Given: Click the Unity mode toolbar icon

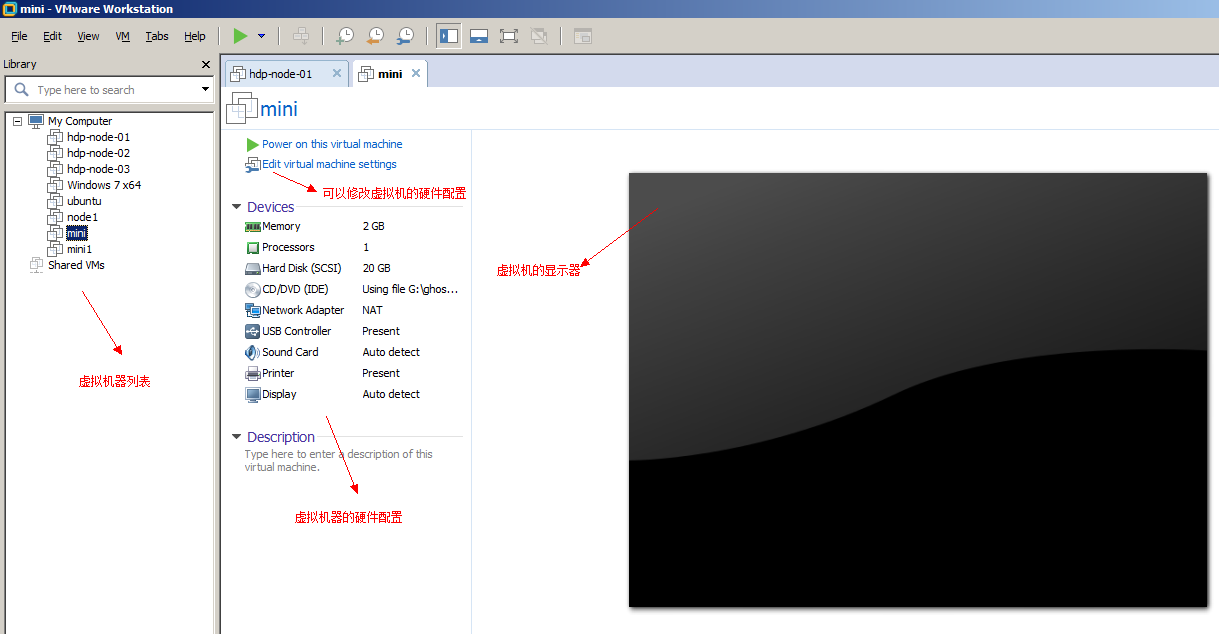Looking at the screenshot, I should point(539,36).
